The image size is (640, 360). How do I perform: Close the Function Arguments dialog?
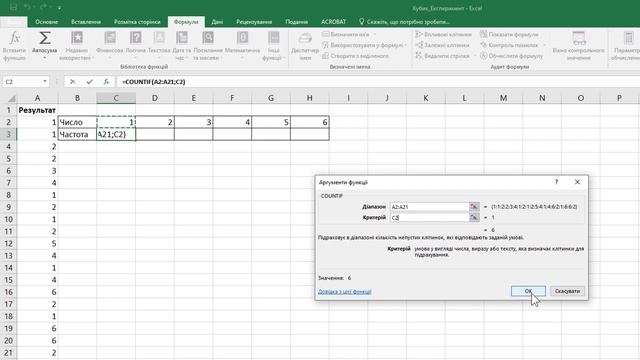577,182
